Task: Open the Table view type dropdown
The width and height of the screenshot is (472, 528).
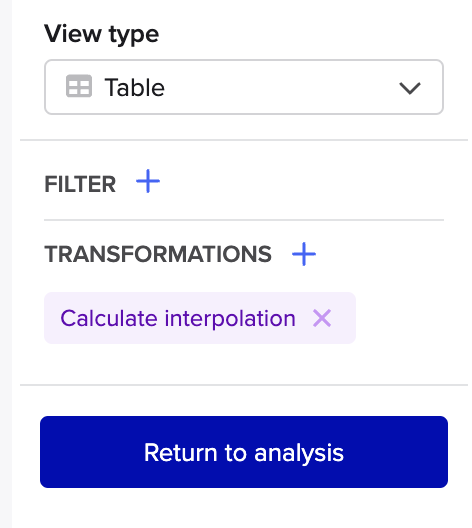Action: 244,87
